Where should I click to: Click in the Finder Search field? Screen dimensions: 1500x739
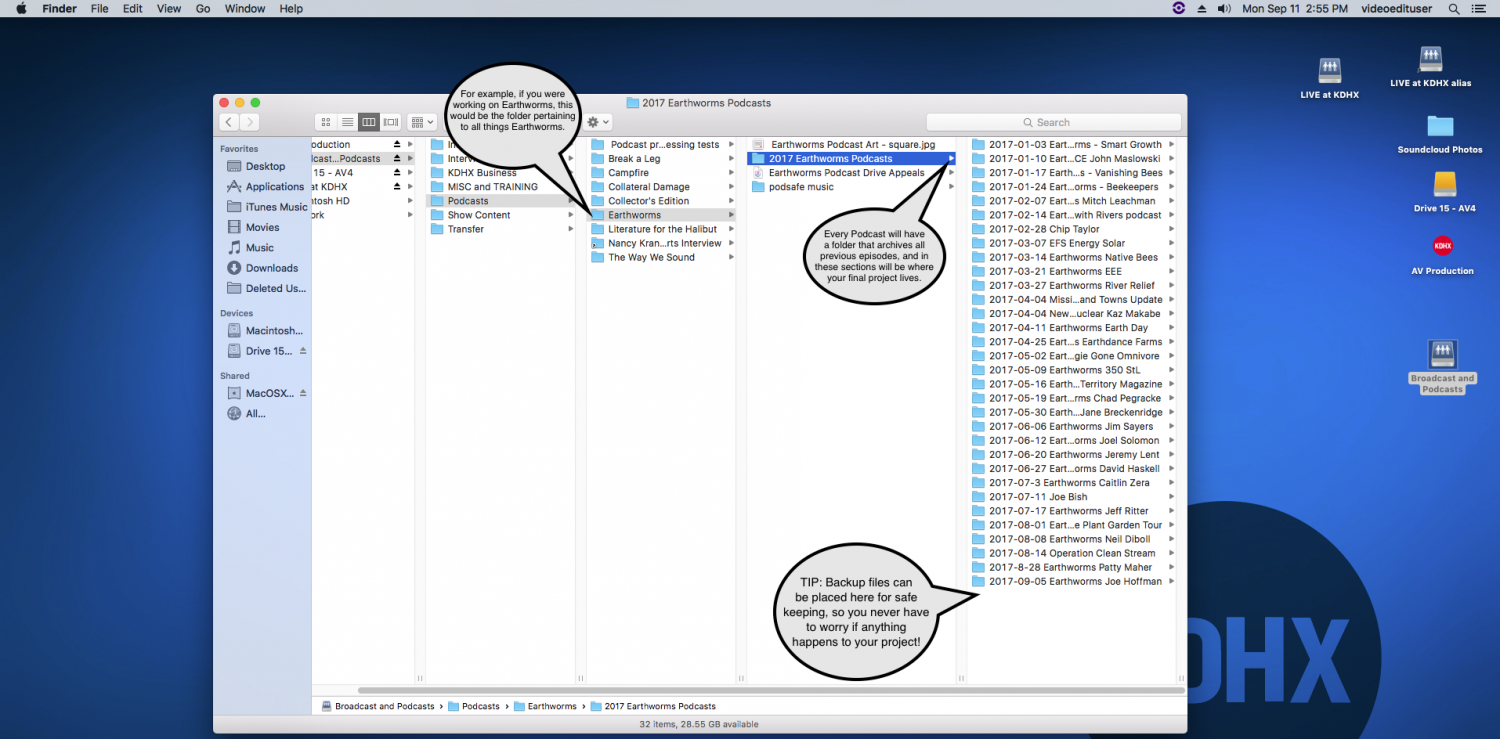(1053, 122)
